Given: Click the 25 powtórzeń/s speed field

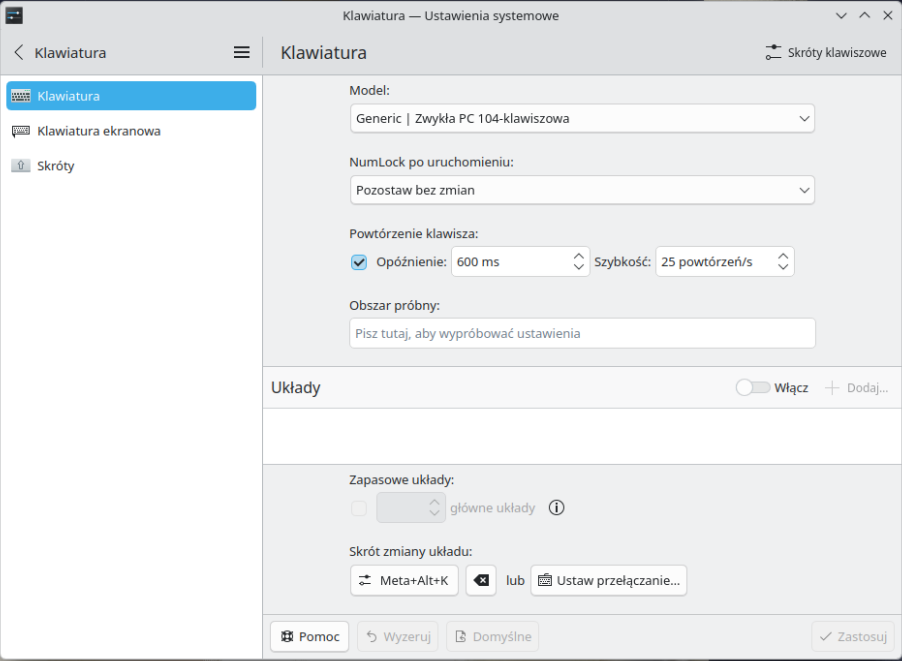Looking at the screenshot, I should (x=714, y=262).
